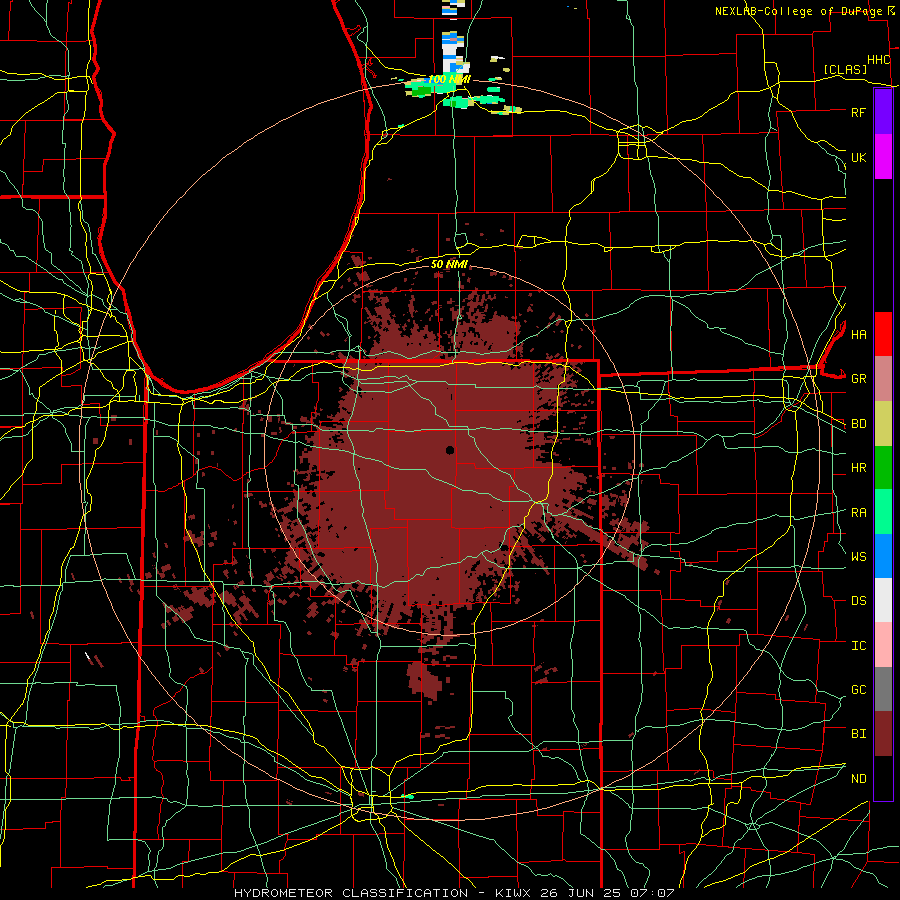
Task: Click the BD legend label
Action: coord(858,424)
